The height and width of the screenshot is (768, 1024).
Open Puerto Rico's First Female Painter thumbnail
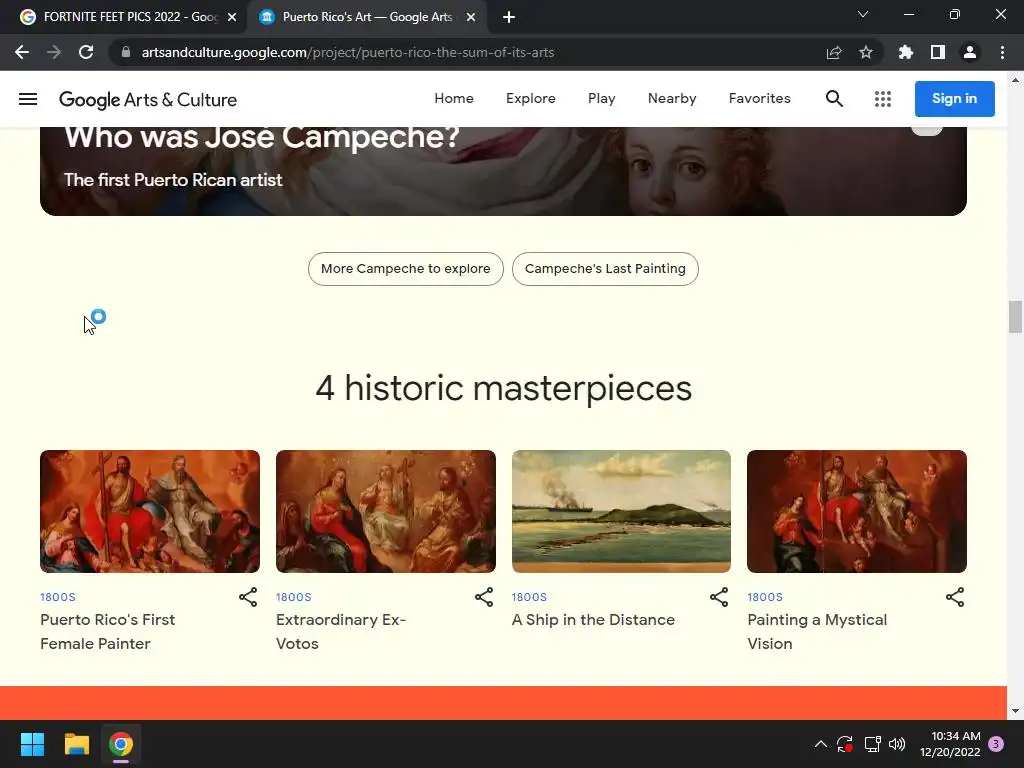pos(150,511)
